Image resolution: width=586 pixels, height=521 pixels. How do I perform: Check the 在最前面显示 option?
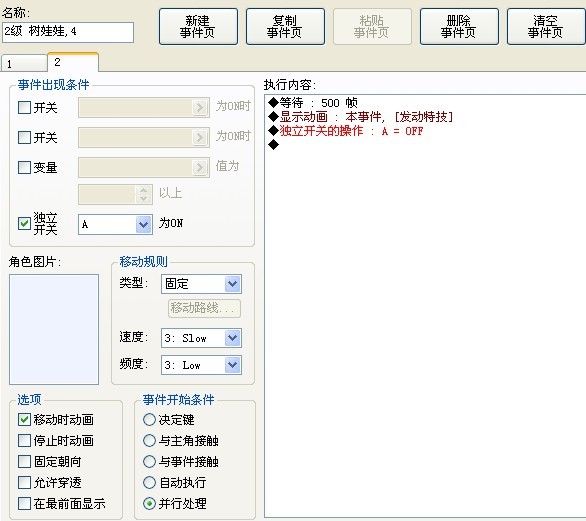24,503
